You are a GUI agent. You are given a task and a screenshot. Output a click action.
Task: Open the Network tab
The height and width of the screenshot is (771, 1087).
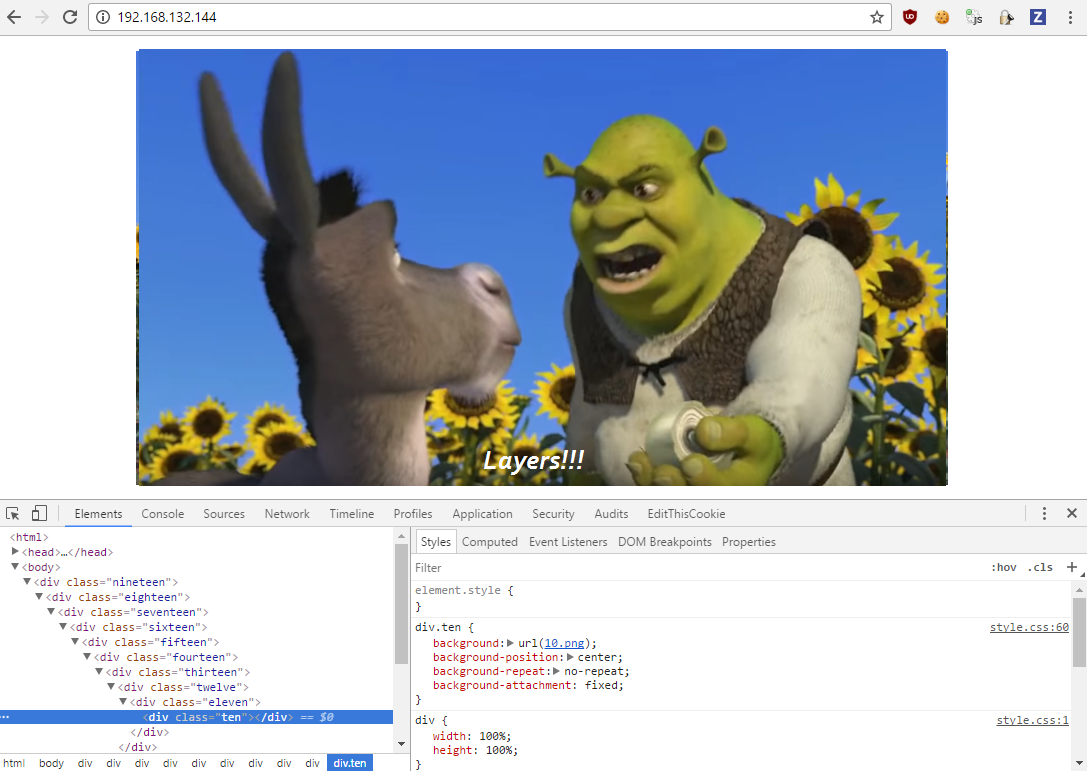(287, 514)
